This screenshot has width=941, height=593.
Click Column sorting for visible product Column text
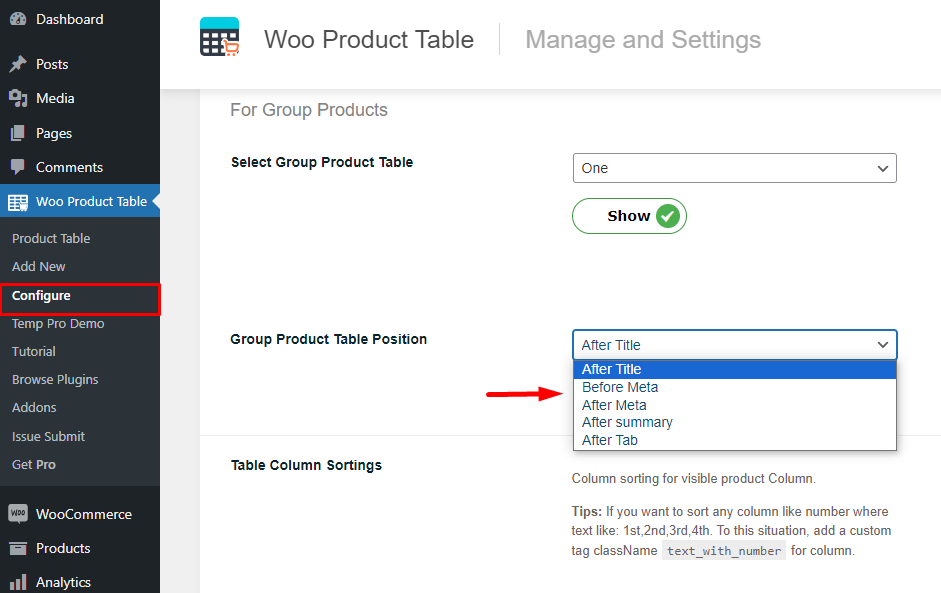point(694,478)
